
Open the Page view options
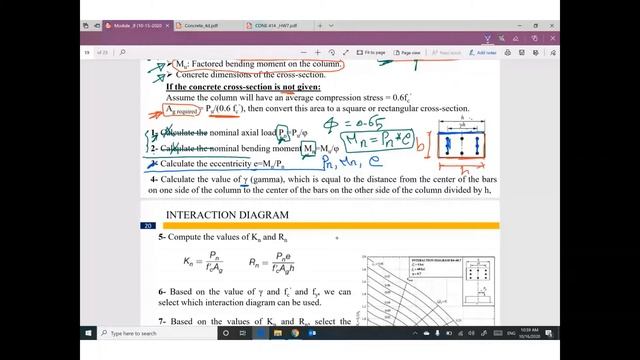click(407, 52)
